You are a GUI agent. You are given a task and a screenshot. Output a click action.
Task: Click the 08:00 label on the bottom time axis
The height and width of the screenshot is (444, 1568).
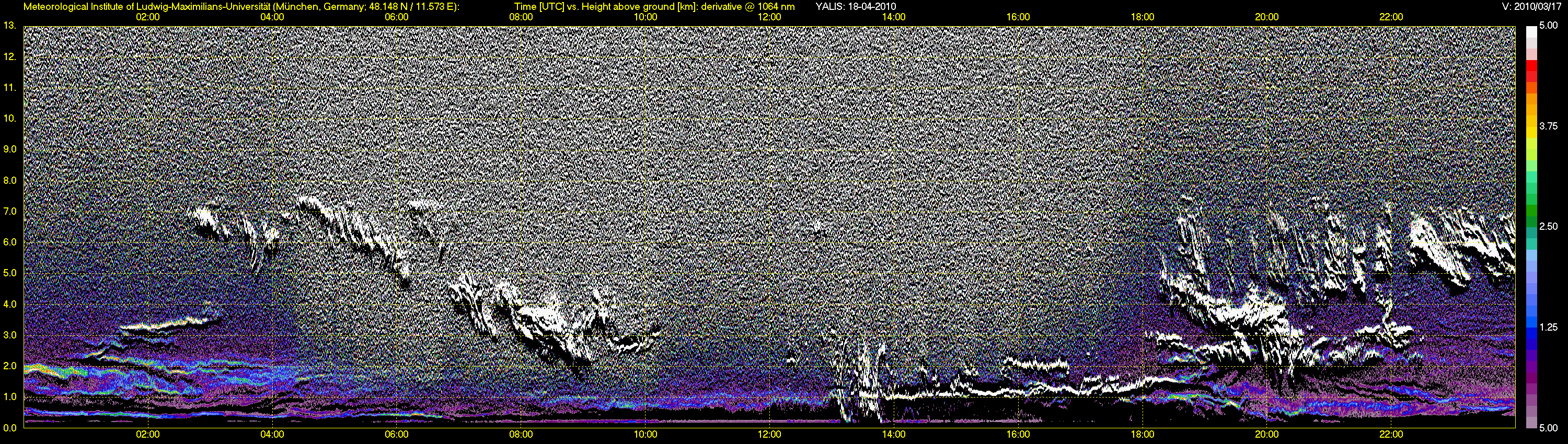tap(521, 434)
